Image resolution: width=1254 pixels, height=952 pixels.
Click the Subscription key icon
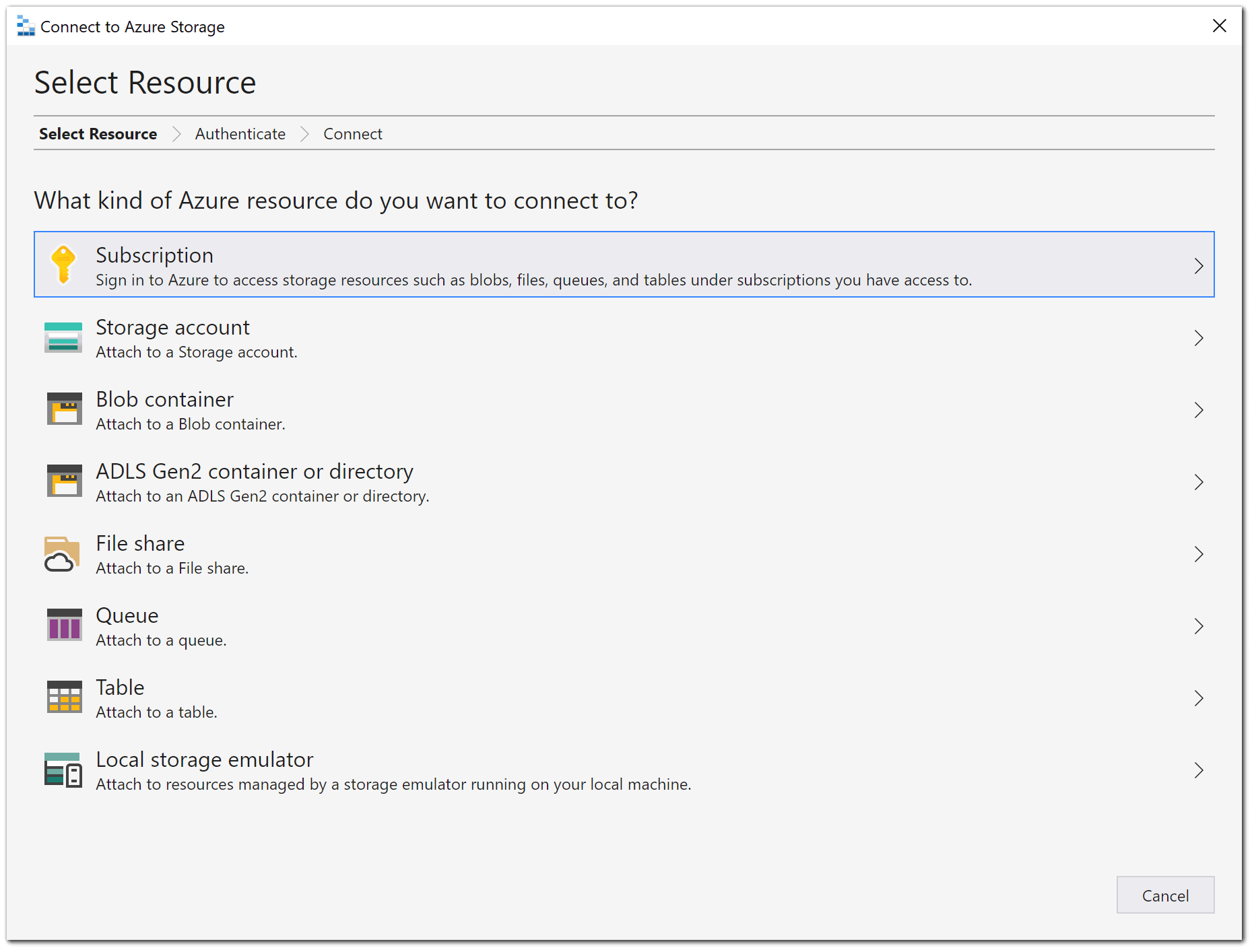tap(63, 265)
